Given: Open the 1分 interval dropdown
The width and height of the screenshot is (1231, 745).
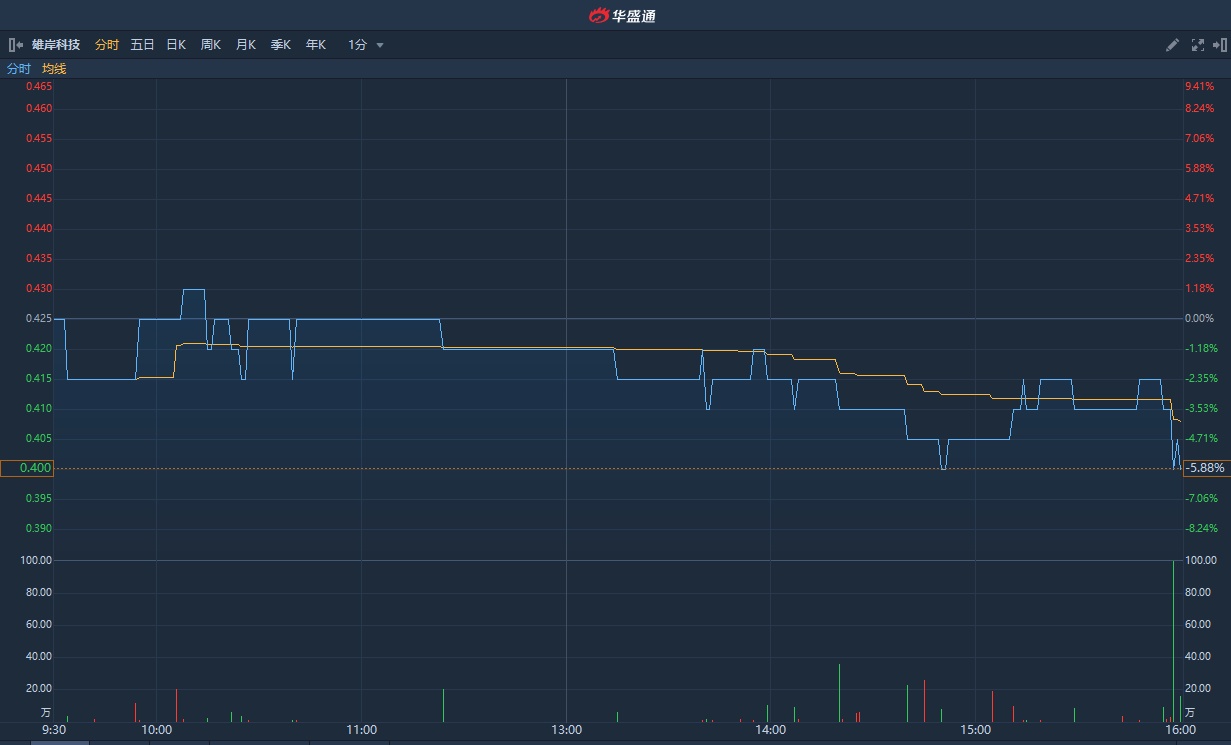Looking at the screenshot, I should 358,45.
